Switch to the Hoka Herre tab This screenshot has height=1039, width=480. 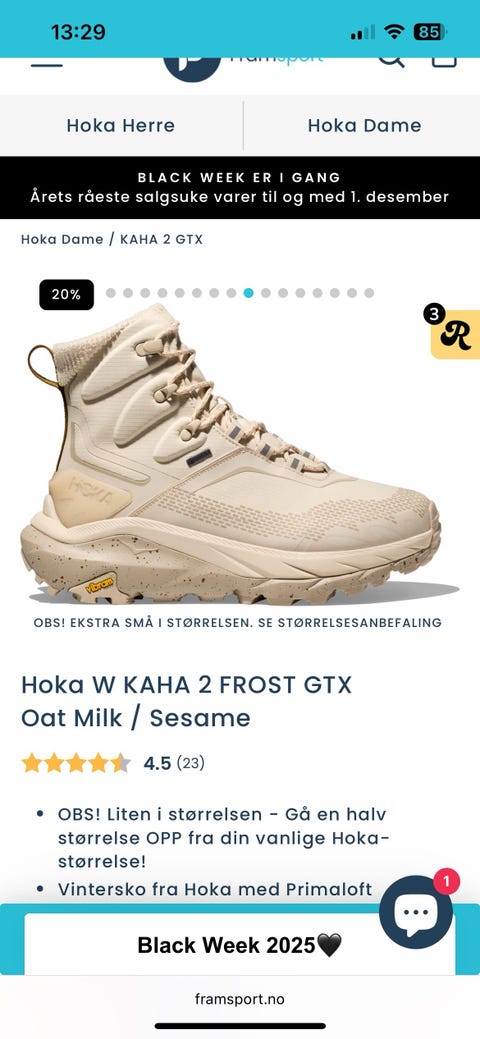pyautogui.click(x=121, y=125)
